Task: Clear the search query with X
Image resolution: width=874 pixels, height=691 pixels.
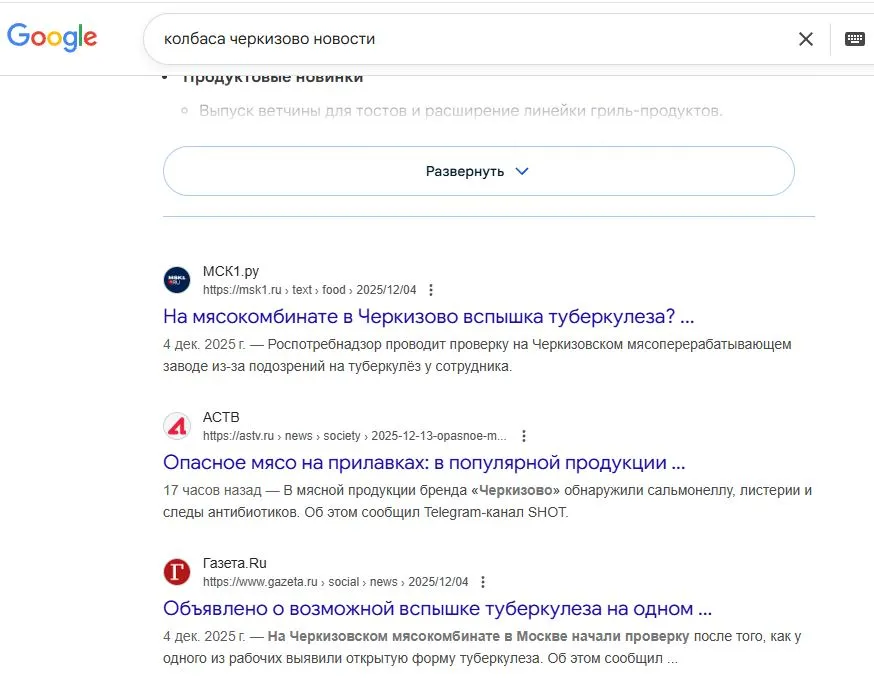Action: coord(805,39)
